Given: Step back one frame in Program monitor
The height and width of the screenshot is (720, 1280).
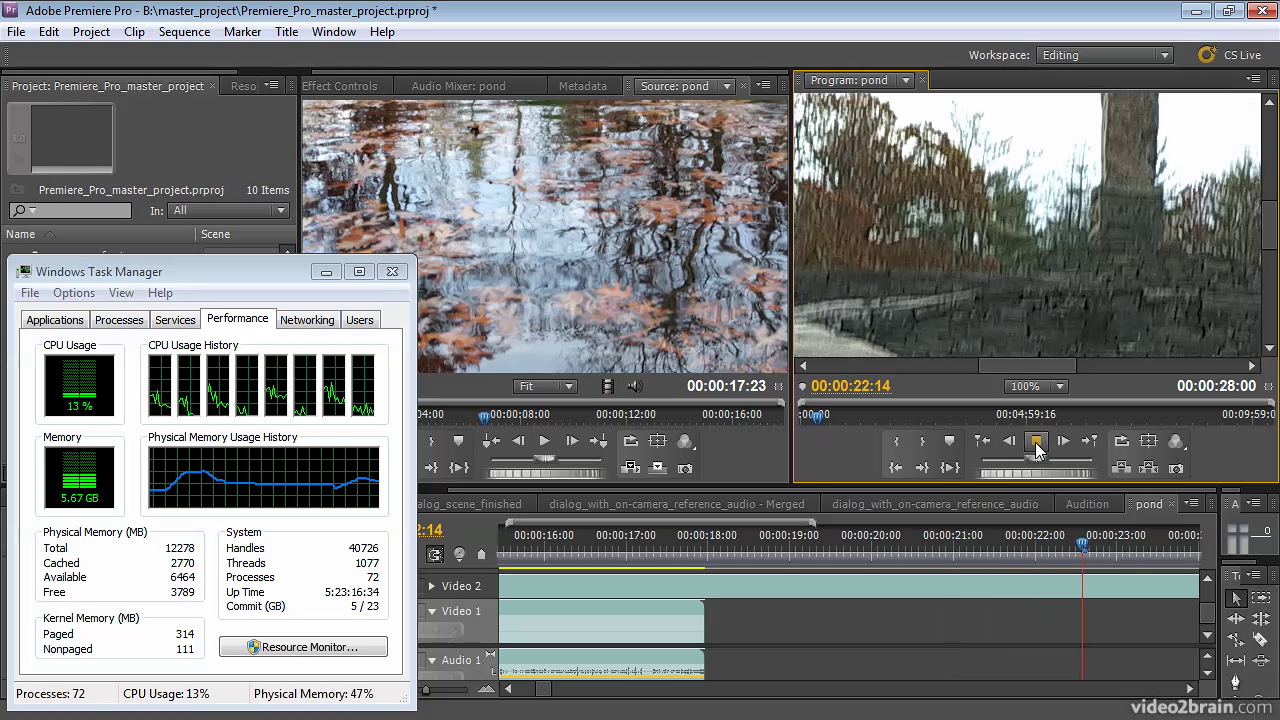Looking at the screenshot, I should [x=1009, y=441].
